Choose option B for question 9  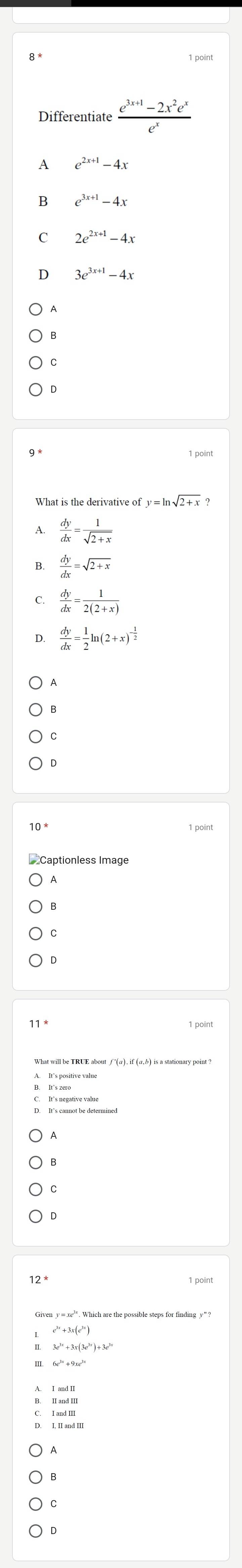pos(37,709)
